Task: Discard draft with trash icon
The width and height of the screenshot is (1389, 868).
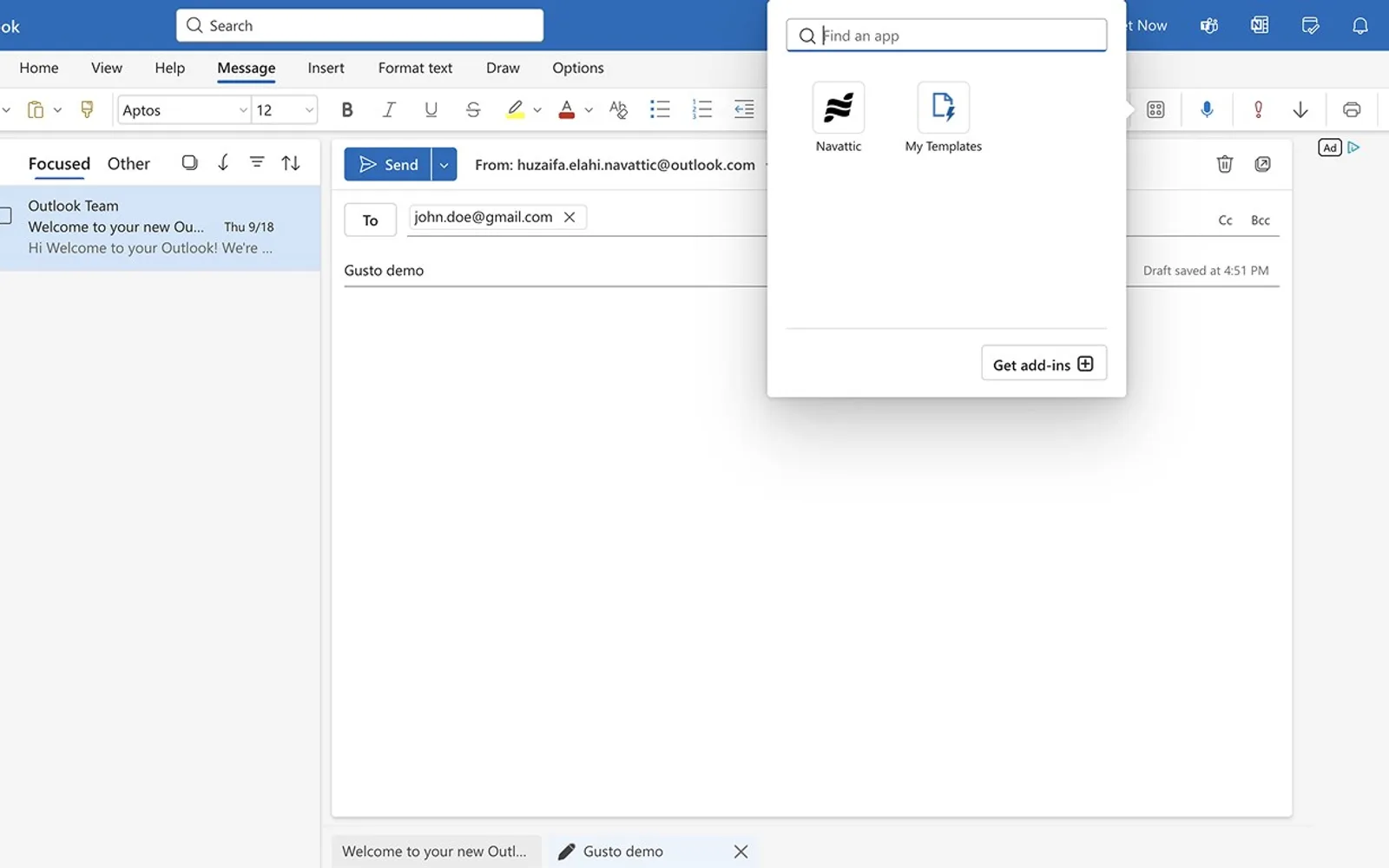Action: click(1224, 164)
